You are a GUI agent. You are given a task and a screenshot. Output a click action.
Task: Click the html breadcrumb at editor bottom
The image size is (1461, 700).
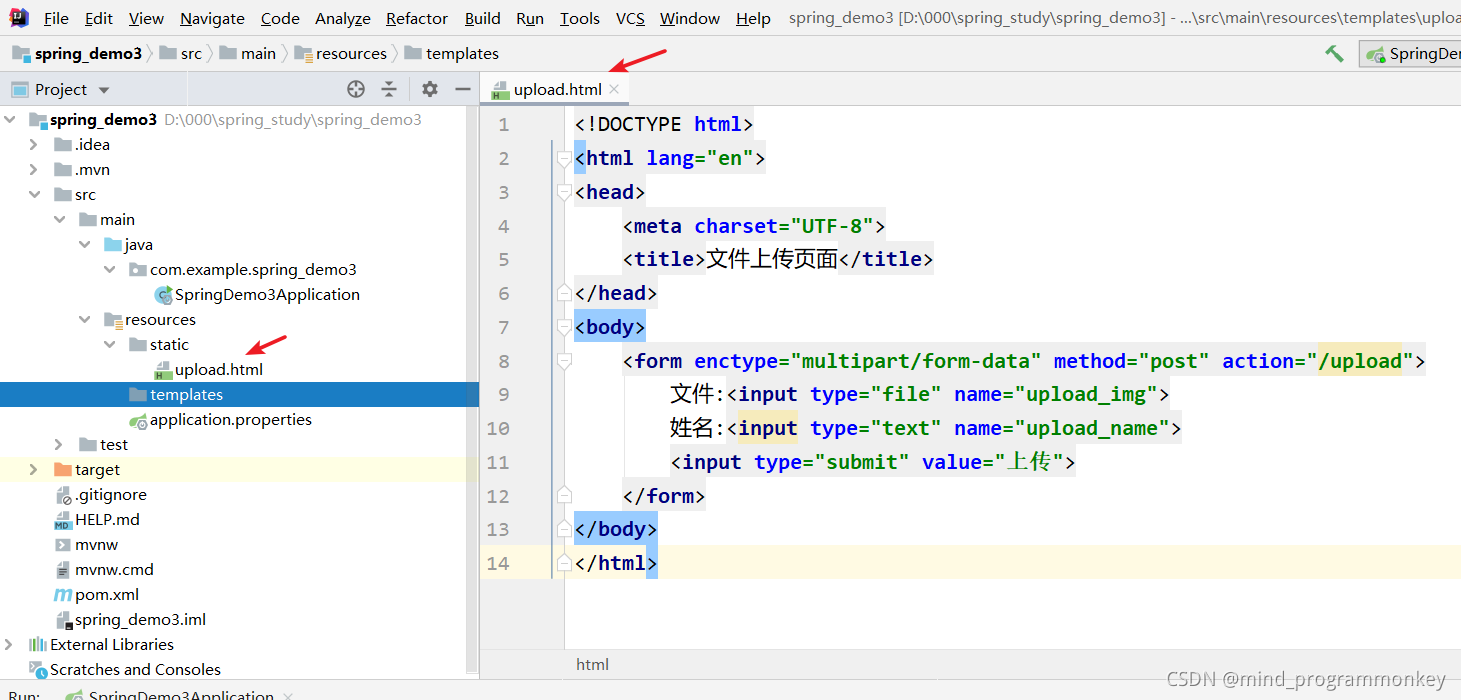[592, 664]
